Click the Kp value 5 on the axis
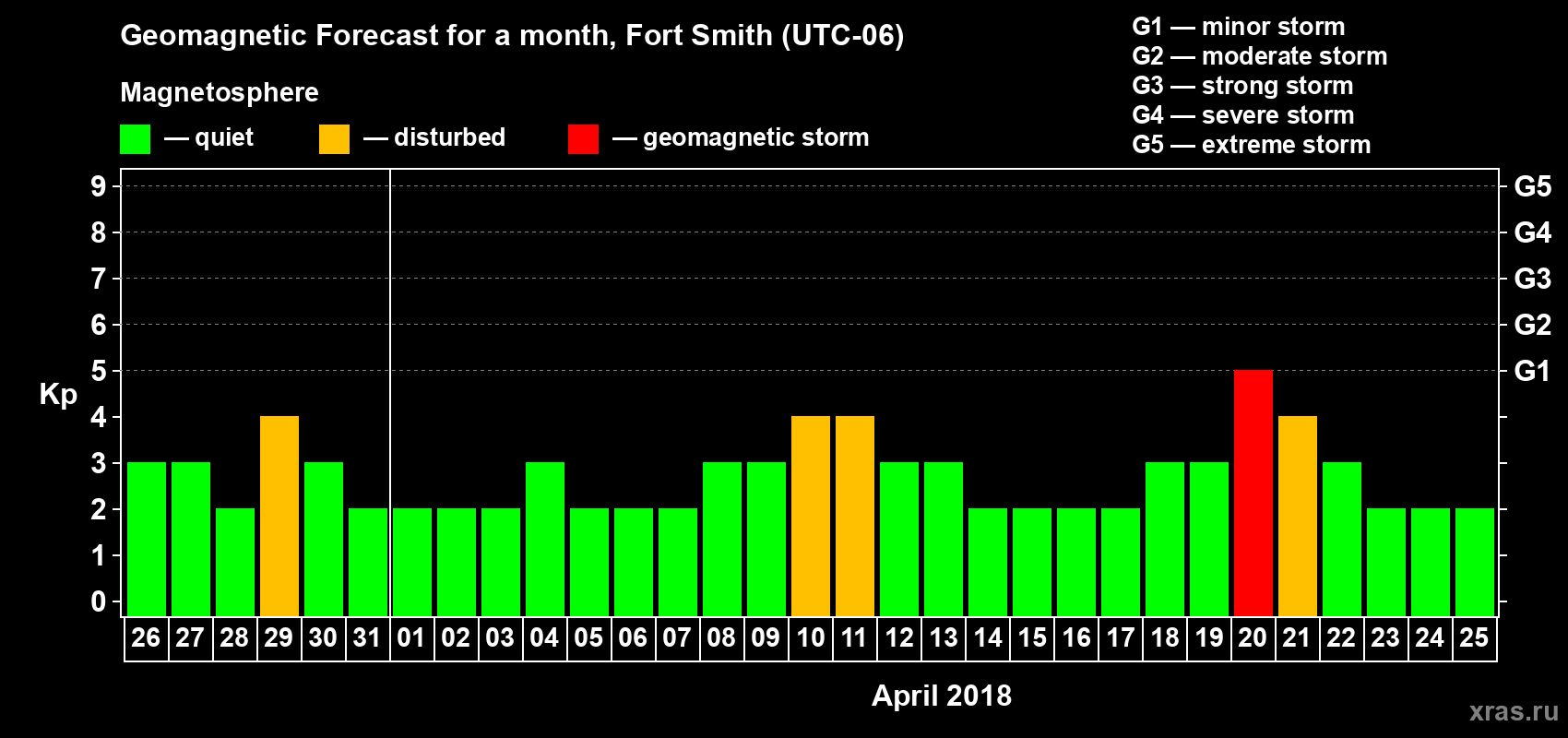This screenshot has width=1568, height=738. [x=99, y=371]
